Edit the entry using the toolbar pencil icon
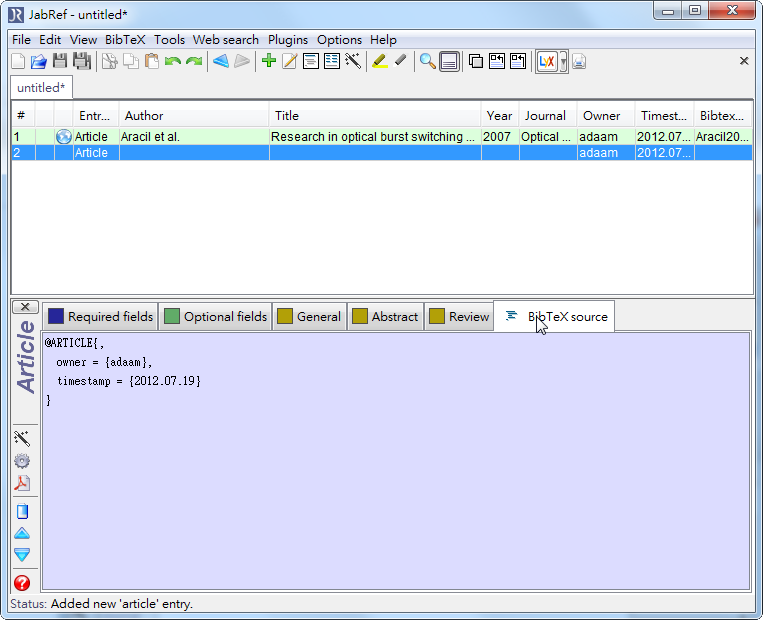The width and height of the screenshot is (763, 620). [290, 61]
